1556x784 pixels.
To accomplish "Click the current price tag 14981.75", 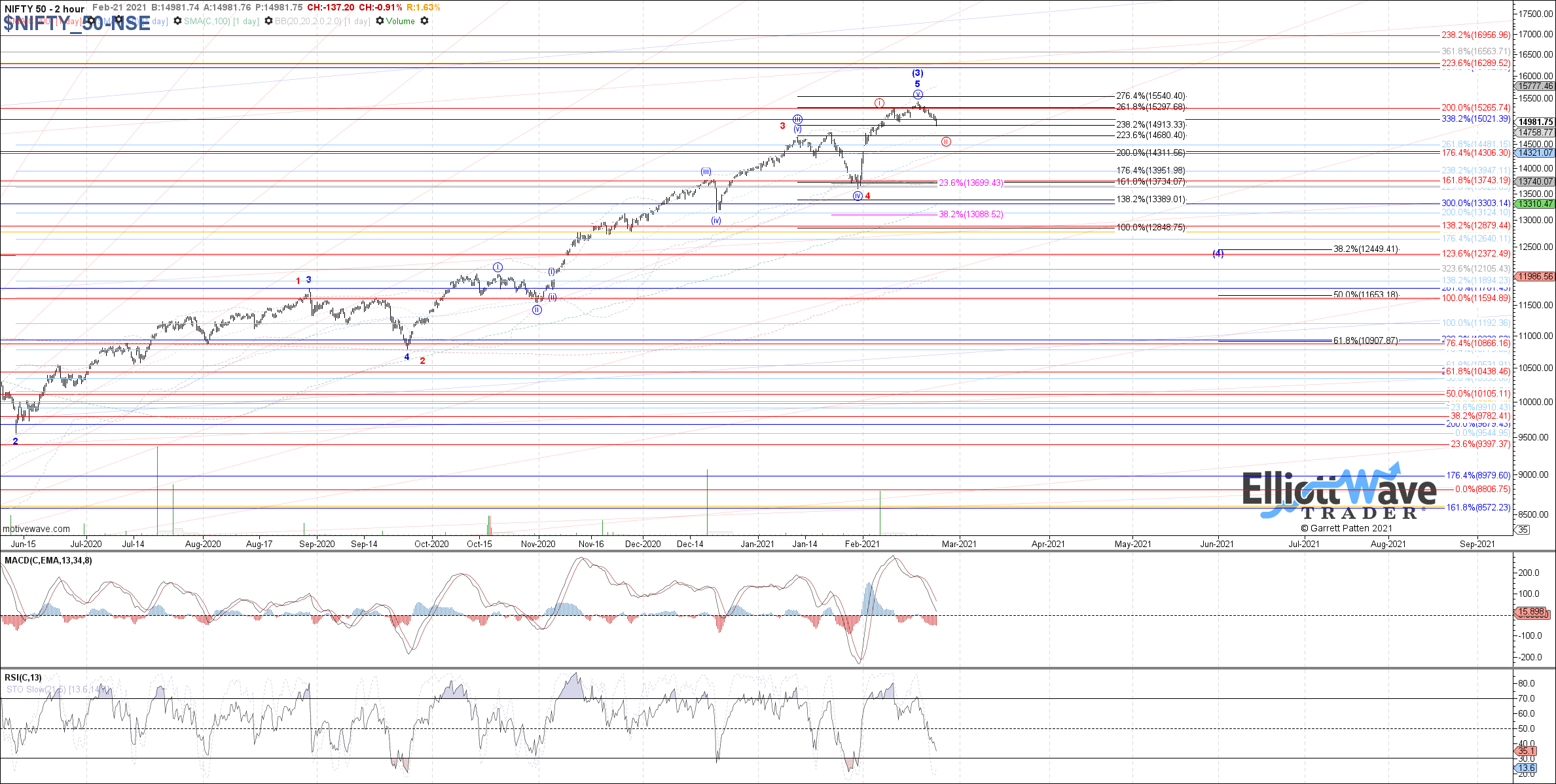I will click(1535, 122).
